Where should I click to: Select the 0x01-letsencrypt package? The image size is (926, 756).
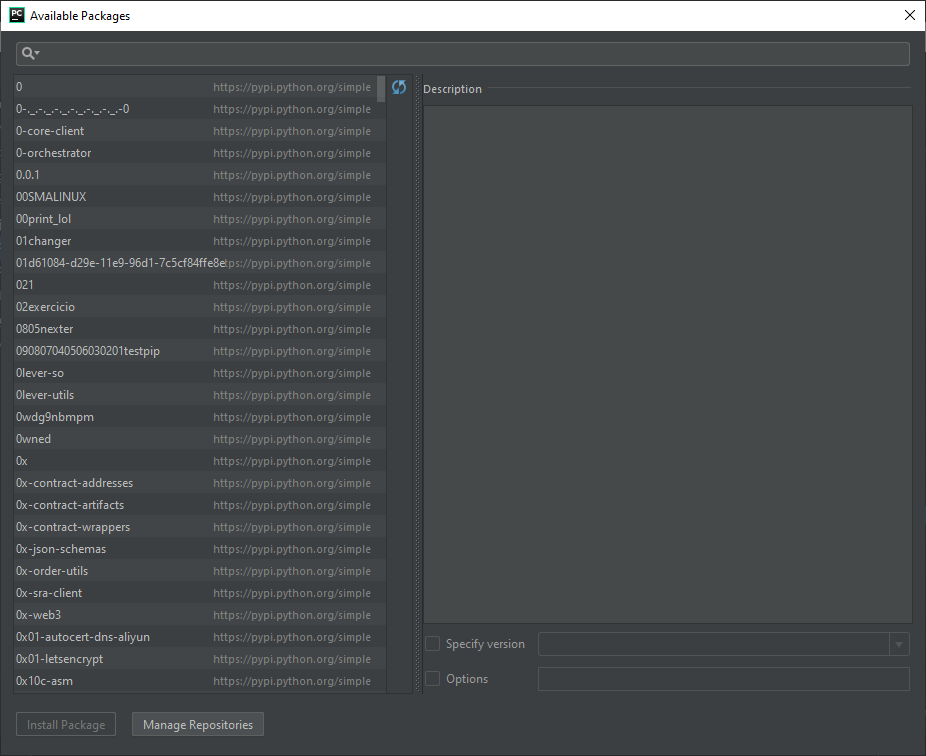(200, 659)
